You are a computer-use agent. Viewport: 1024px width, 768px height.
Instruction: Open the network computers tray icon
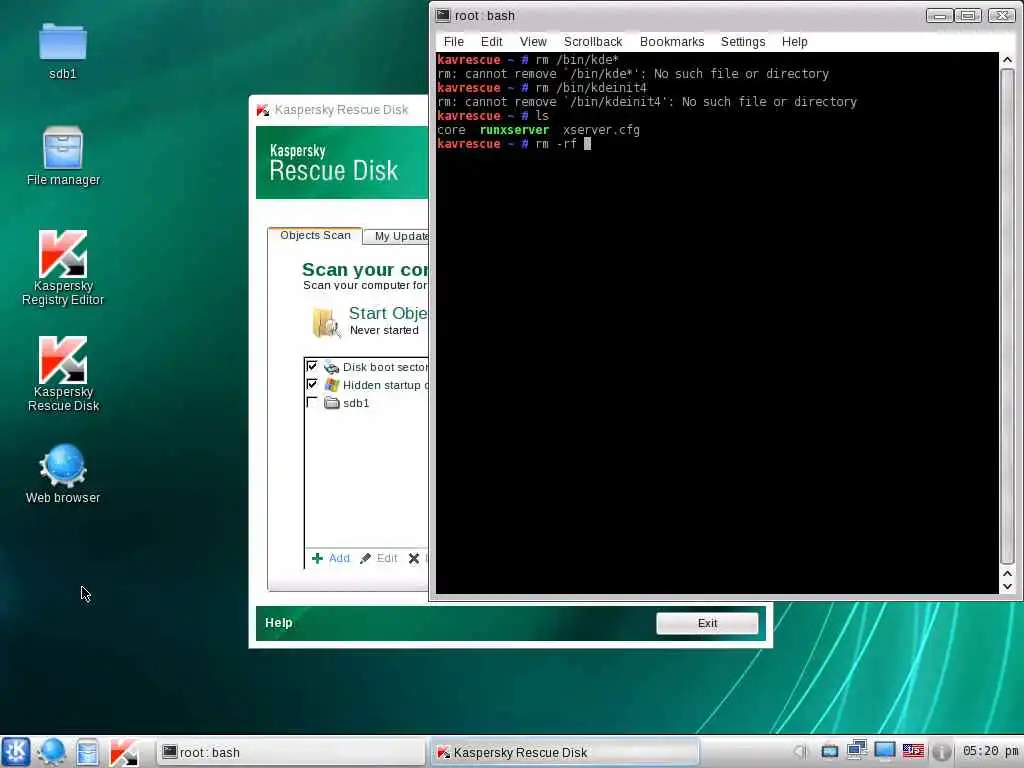[857, 750]
